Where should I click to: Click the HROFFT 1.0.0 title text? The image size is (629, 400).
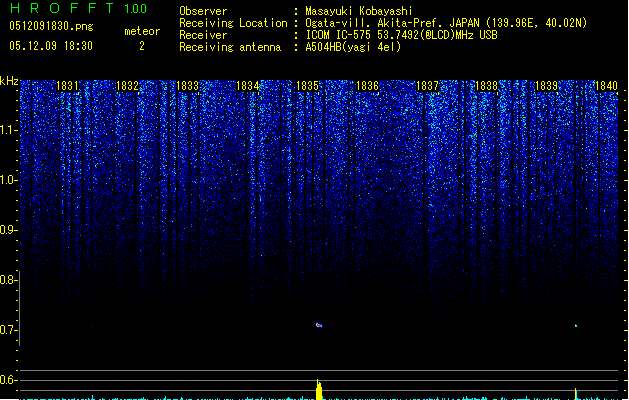tap(78, 8)
